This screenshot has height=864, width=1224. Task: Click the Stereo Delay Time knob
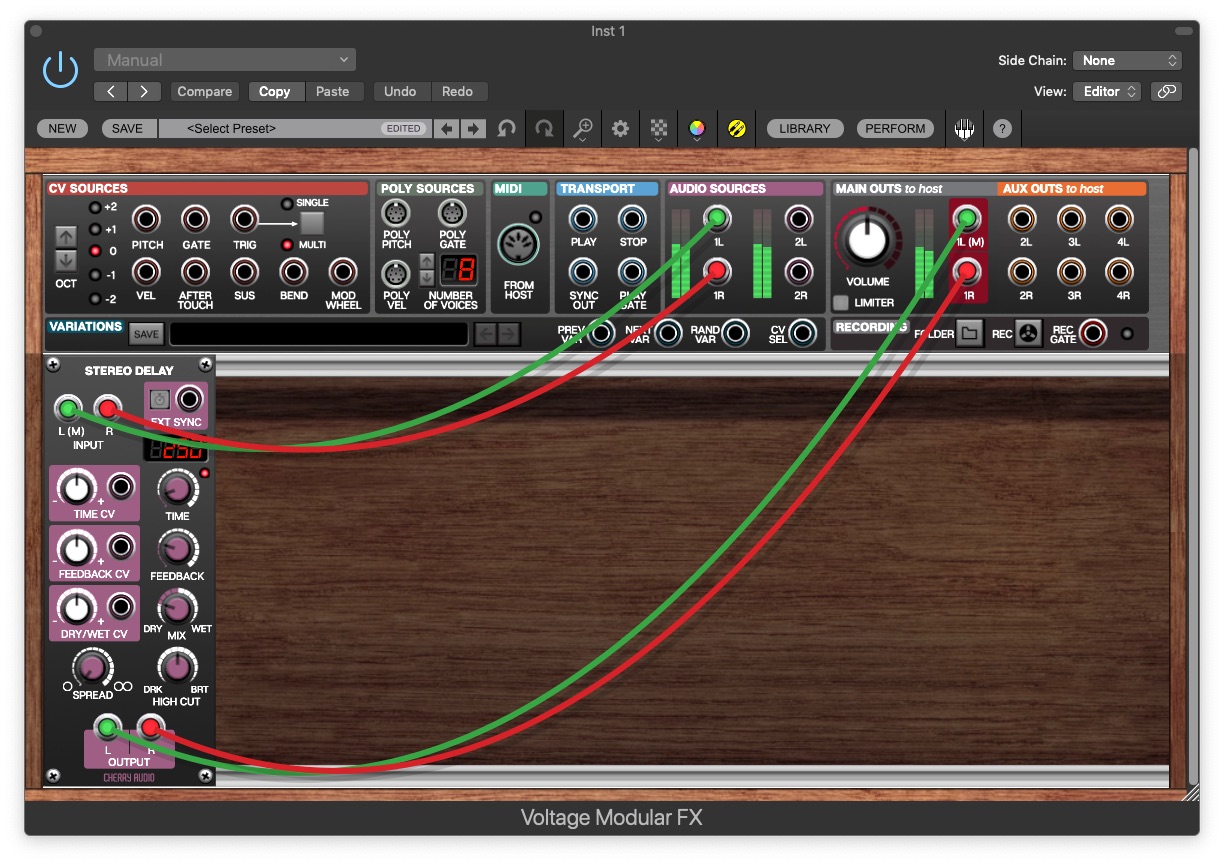[x=177, y=490]
